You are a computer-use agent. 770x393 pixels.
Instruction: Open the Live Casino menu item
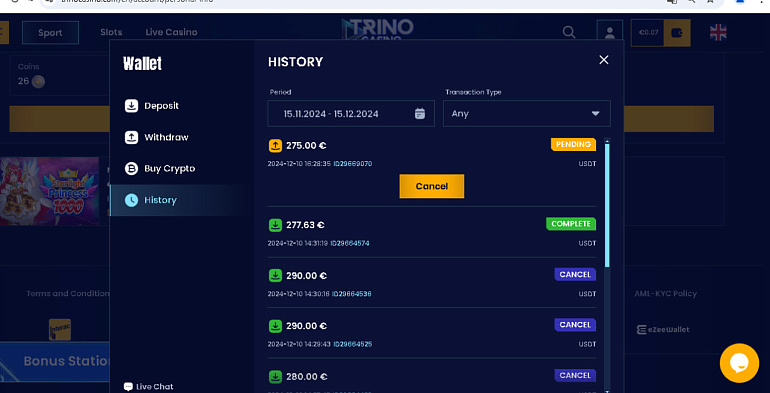click(171, 32)
